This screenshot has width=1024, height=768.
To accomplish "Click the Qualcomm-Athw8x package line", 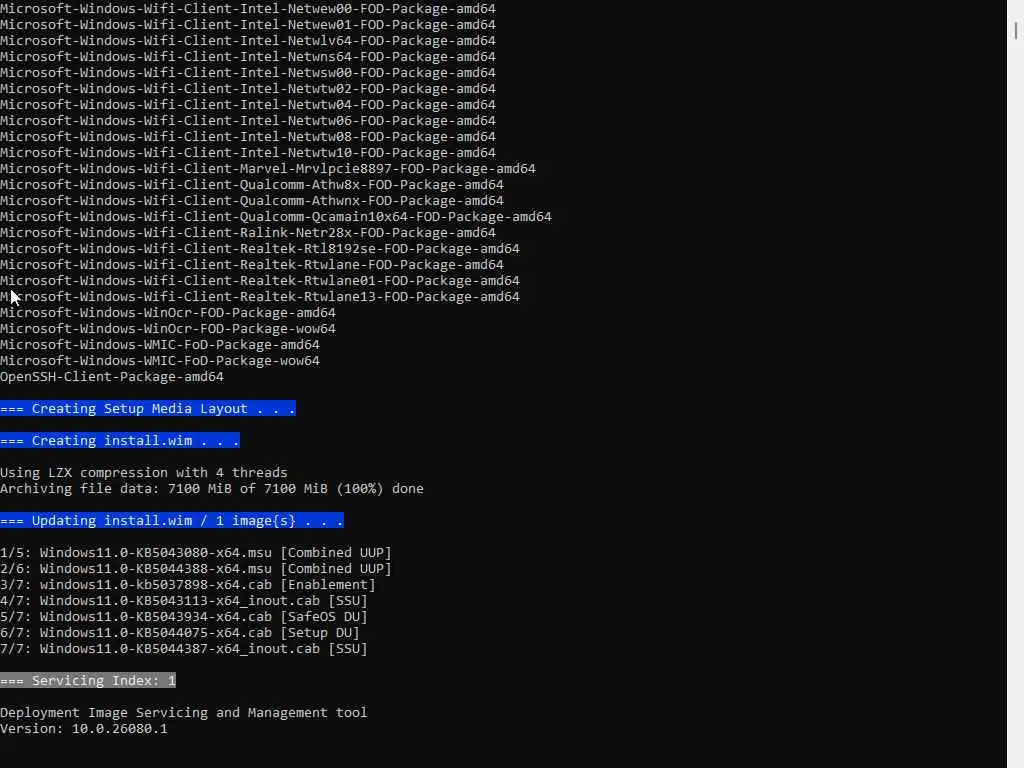I will pyautogui.click(x=251, y=184).
